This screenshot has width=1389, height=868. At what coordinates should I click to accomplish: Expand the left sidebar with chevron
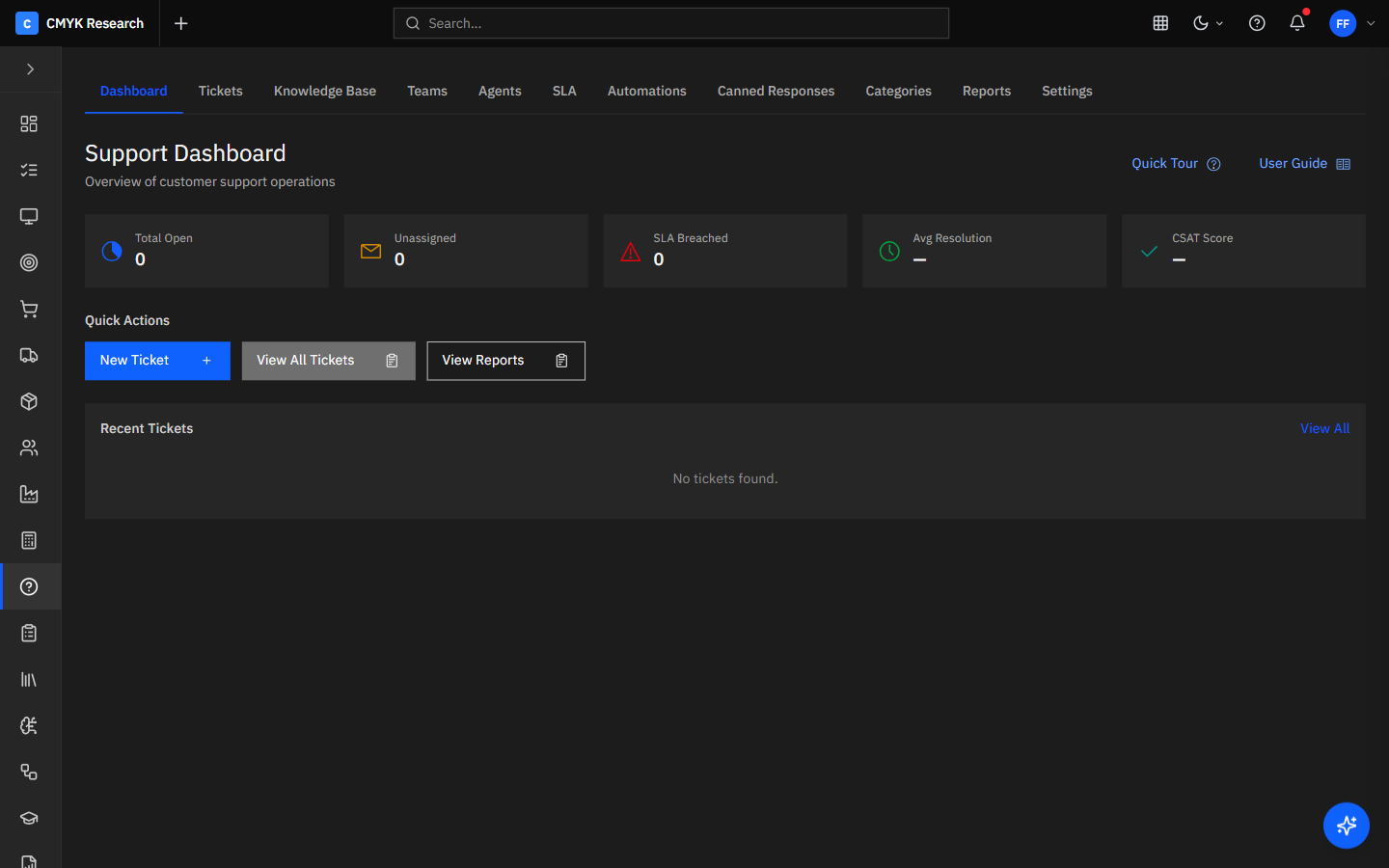pos(30,69)
